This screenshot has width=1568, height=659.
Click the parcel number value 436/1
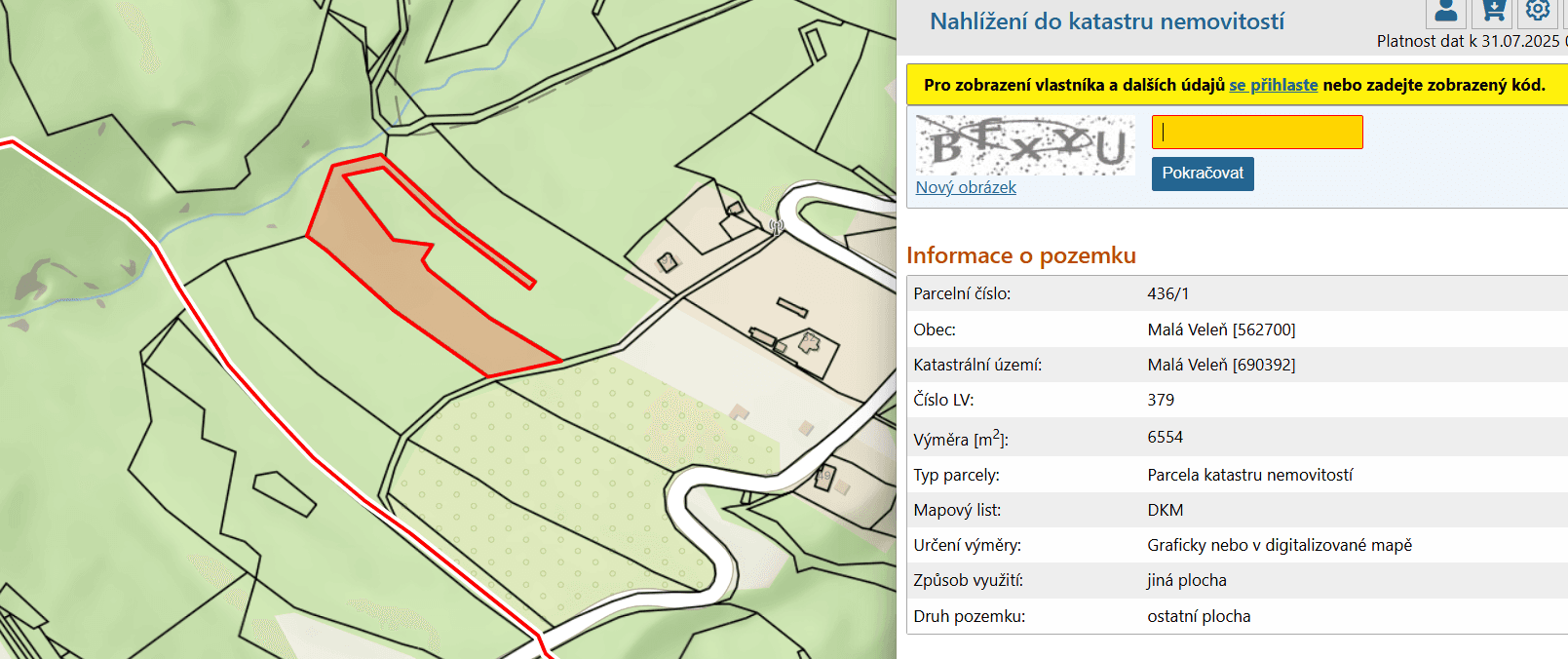tap(1167, 293)
